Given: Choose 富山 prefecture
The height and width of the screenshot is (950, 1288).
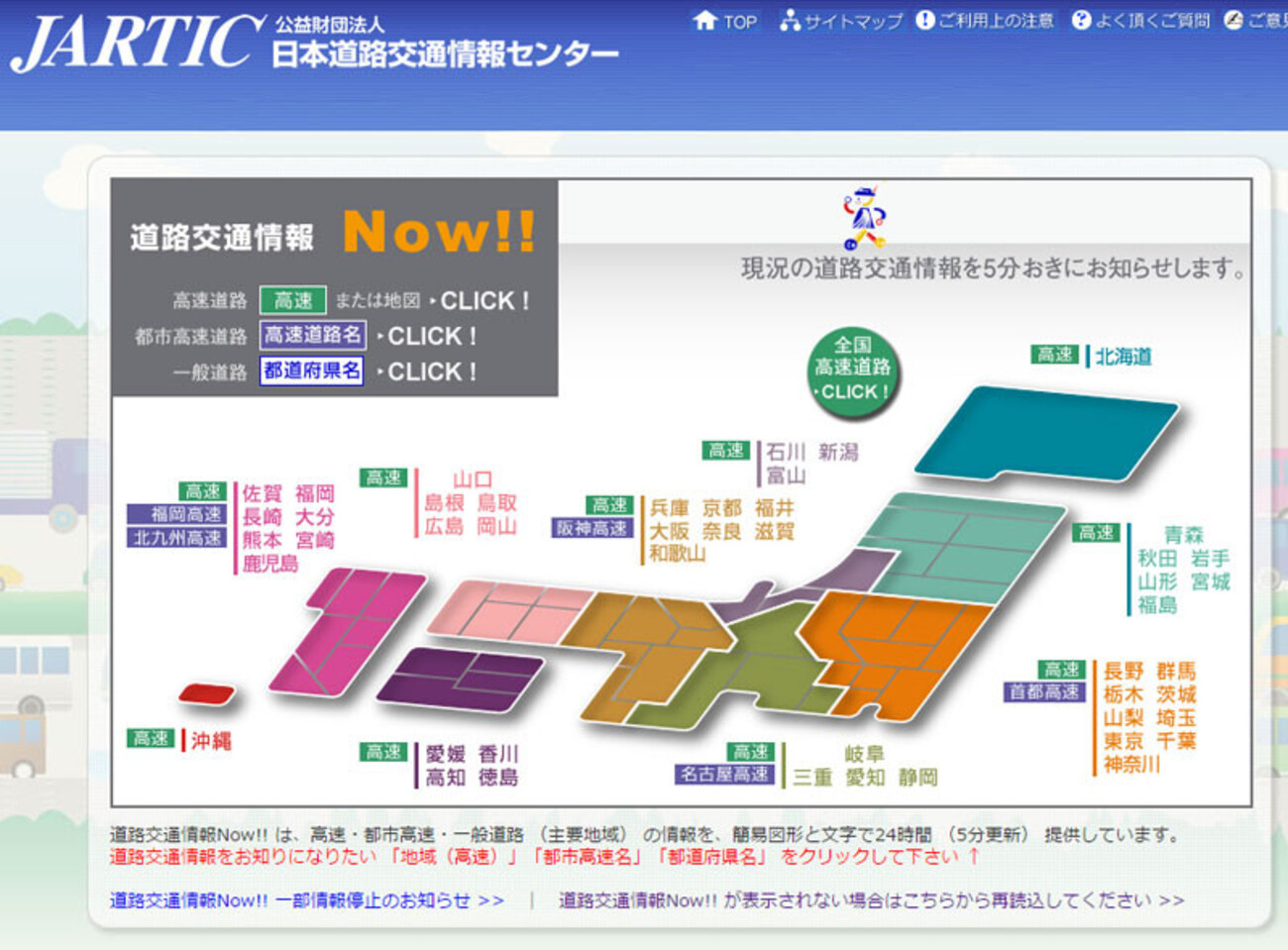Looking at the screenshot, I should [x=786, y=475].
